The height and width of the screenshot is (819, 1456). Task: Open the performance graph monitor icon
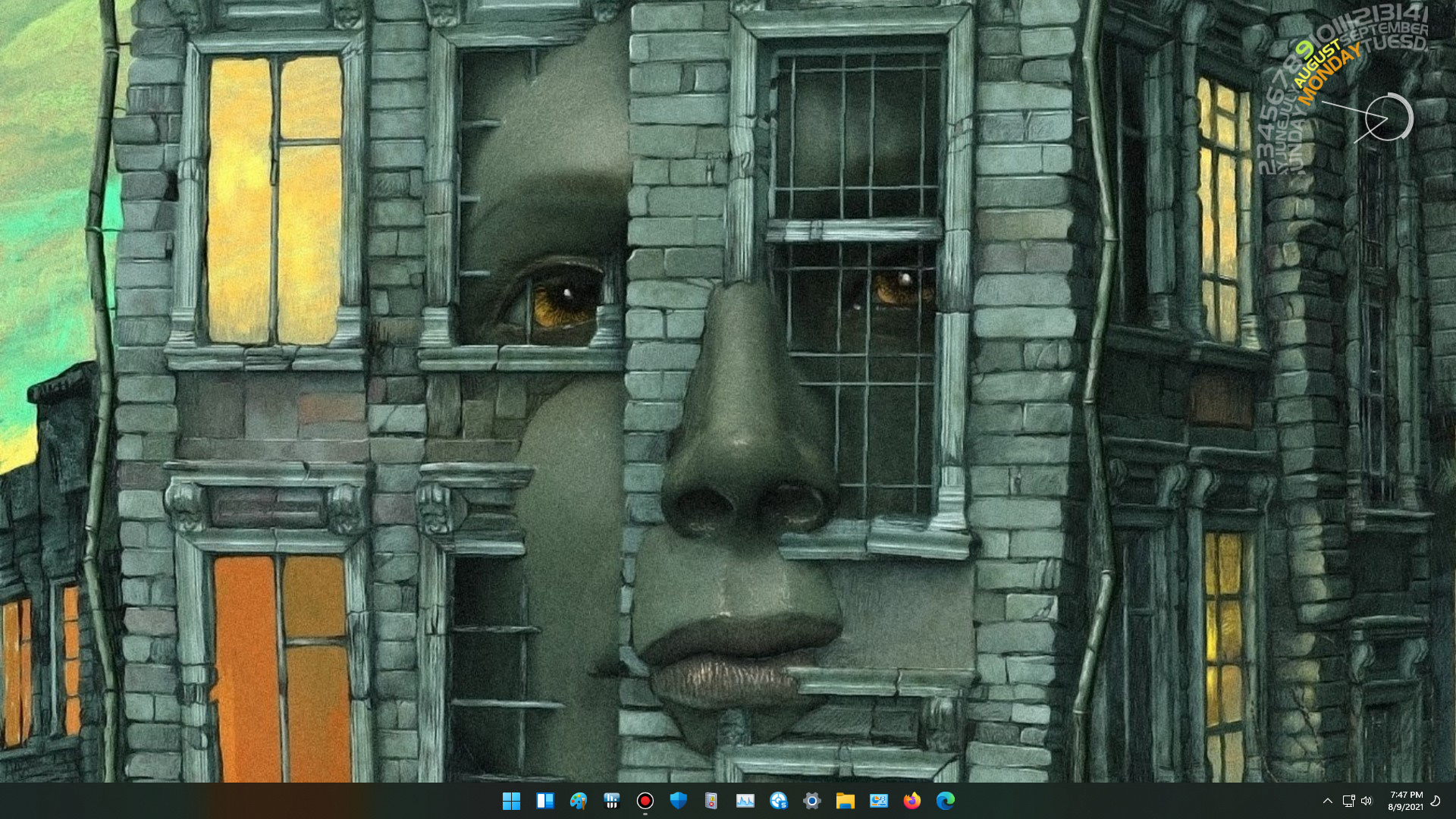point(745,801)
